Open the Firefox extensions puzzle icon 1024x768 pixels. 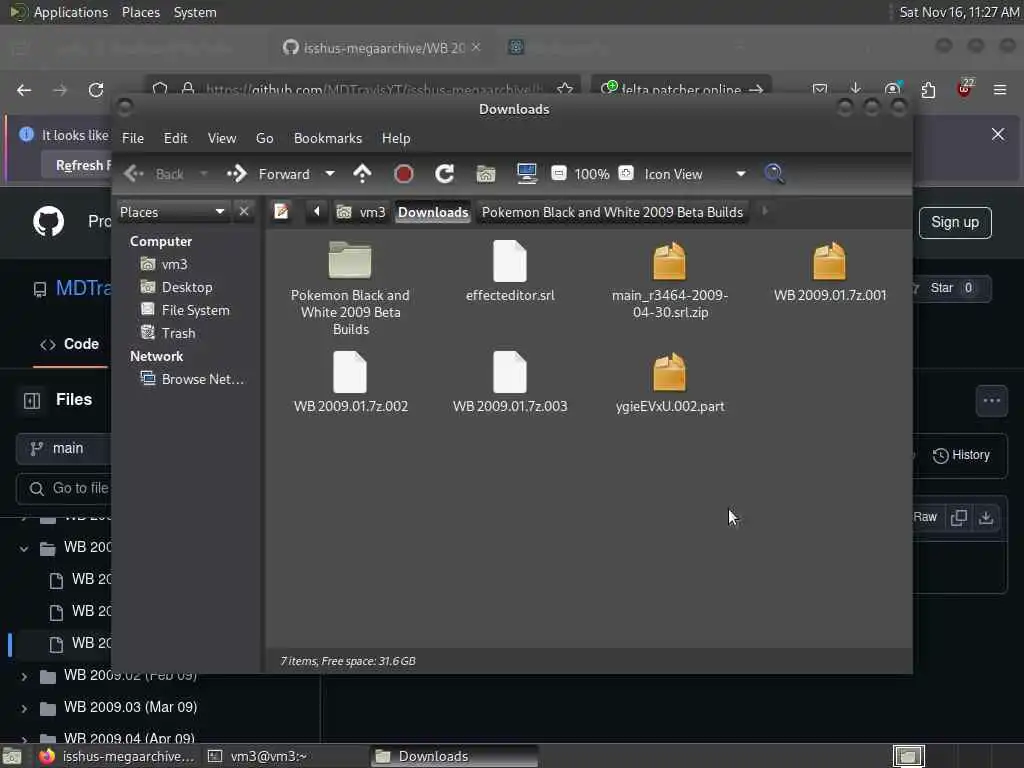click(928, 89)
